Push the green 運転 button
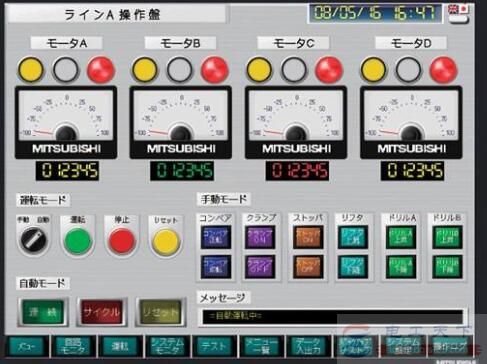 78,241
